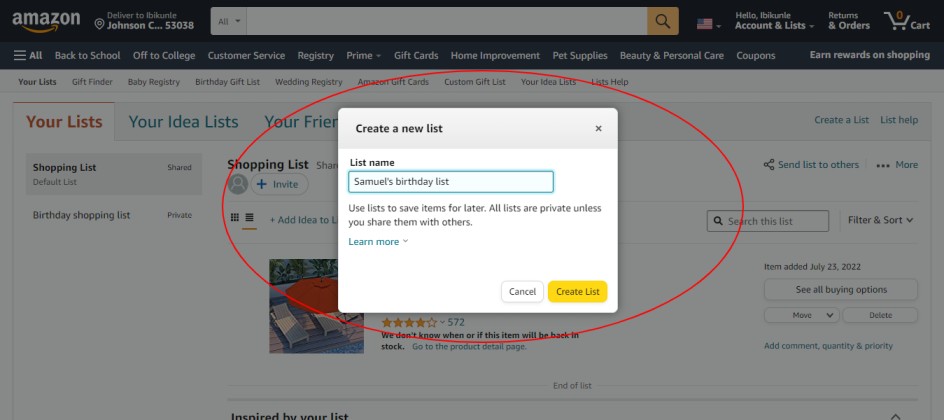Open Returns & Orders
This screenshot has width=944, height=420.
click(849, 21)
